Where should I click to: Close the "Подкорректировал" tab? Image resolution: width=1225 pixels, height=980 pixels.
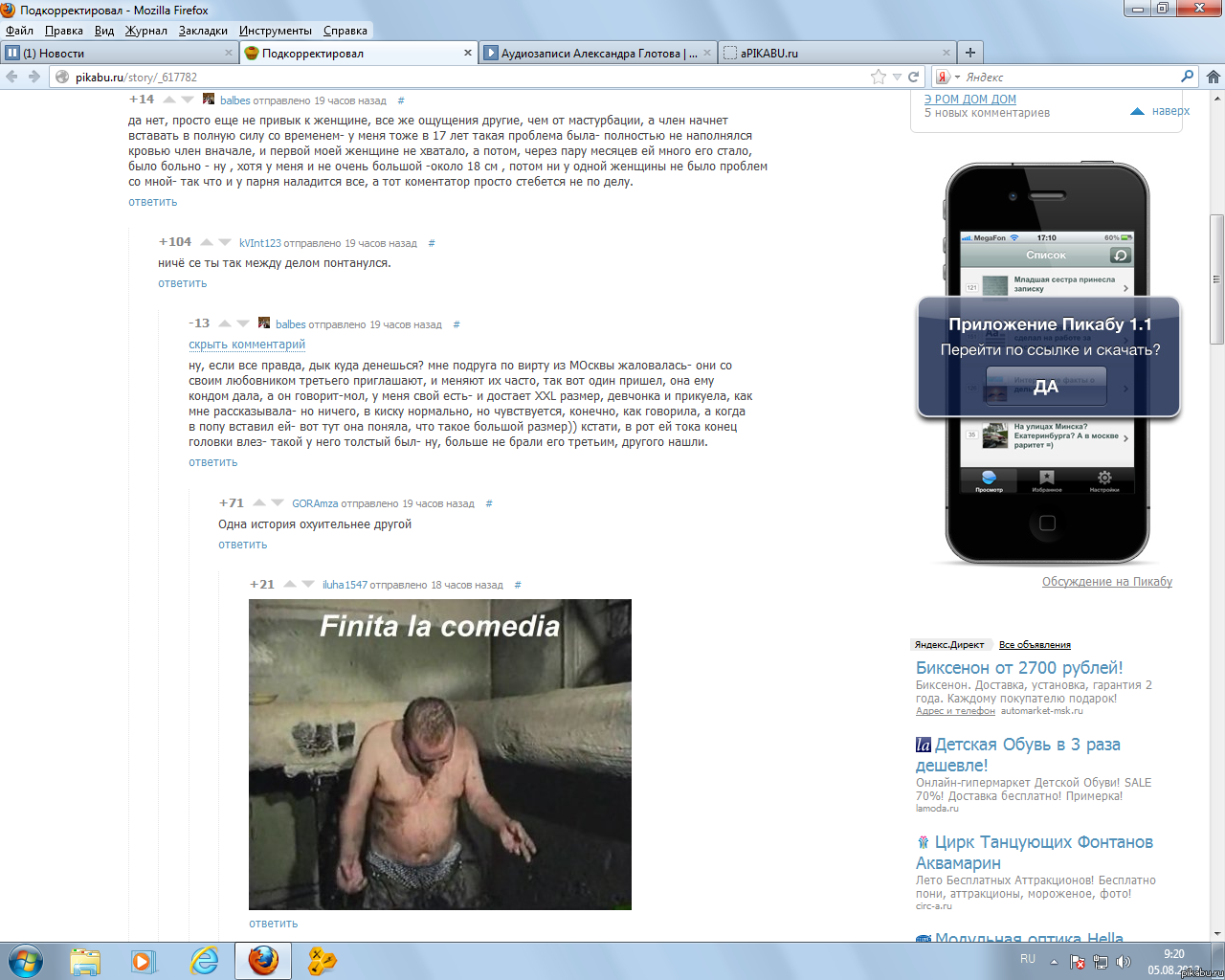point(468,53)
